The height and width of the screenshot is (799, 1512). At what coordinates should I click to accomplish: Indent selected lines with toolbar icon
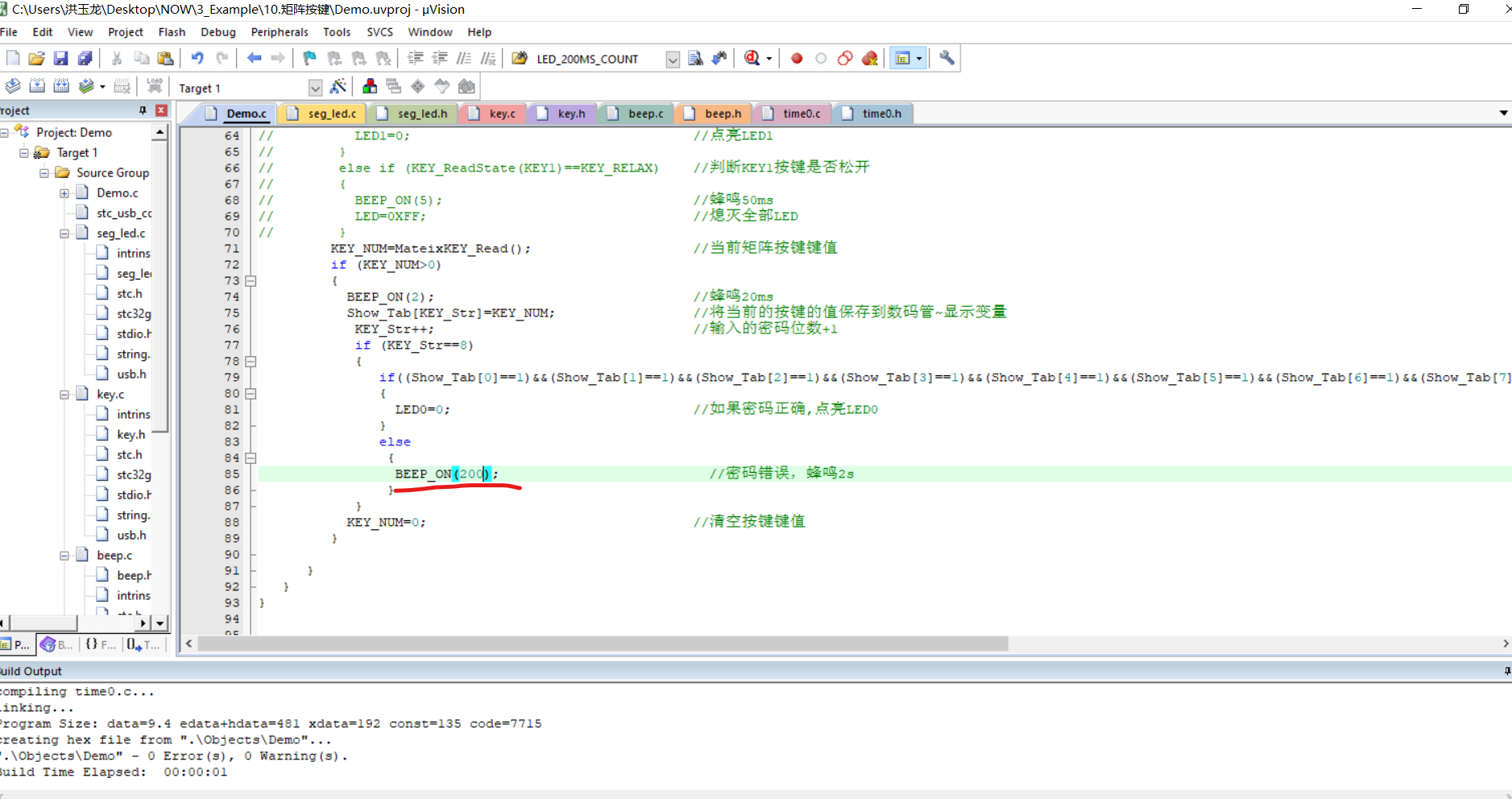[416, 58]
